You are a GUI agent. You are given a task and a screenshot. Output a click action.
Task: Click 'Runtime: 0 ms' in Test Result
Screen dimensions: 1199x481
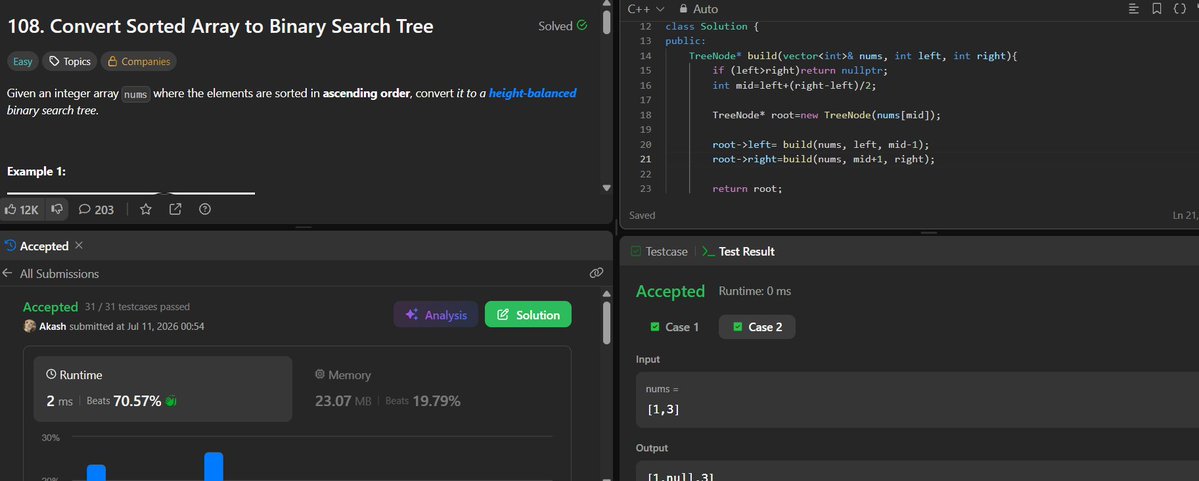pos(755,291)
